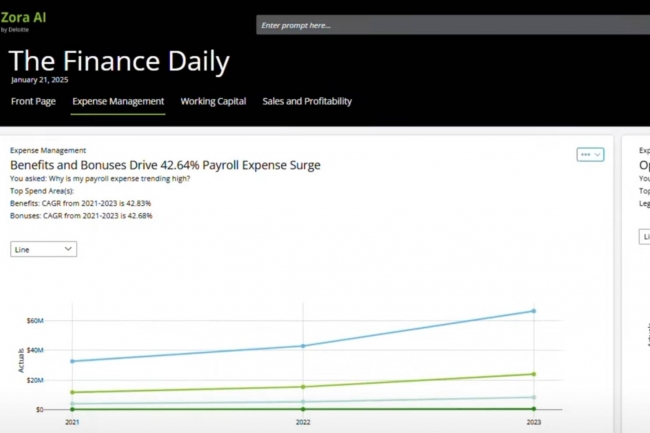Click the blue line 2023 data point

534,311
